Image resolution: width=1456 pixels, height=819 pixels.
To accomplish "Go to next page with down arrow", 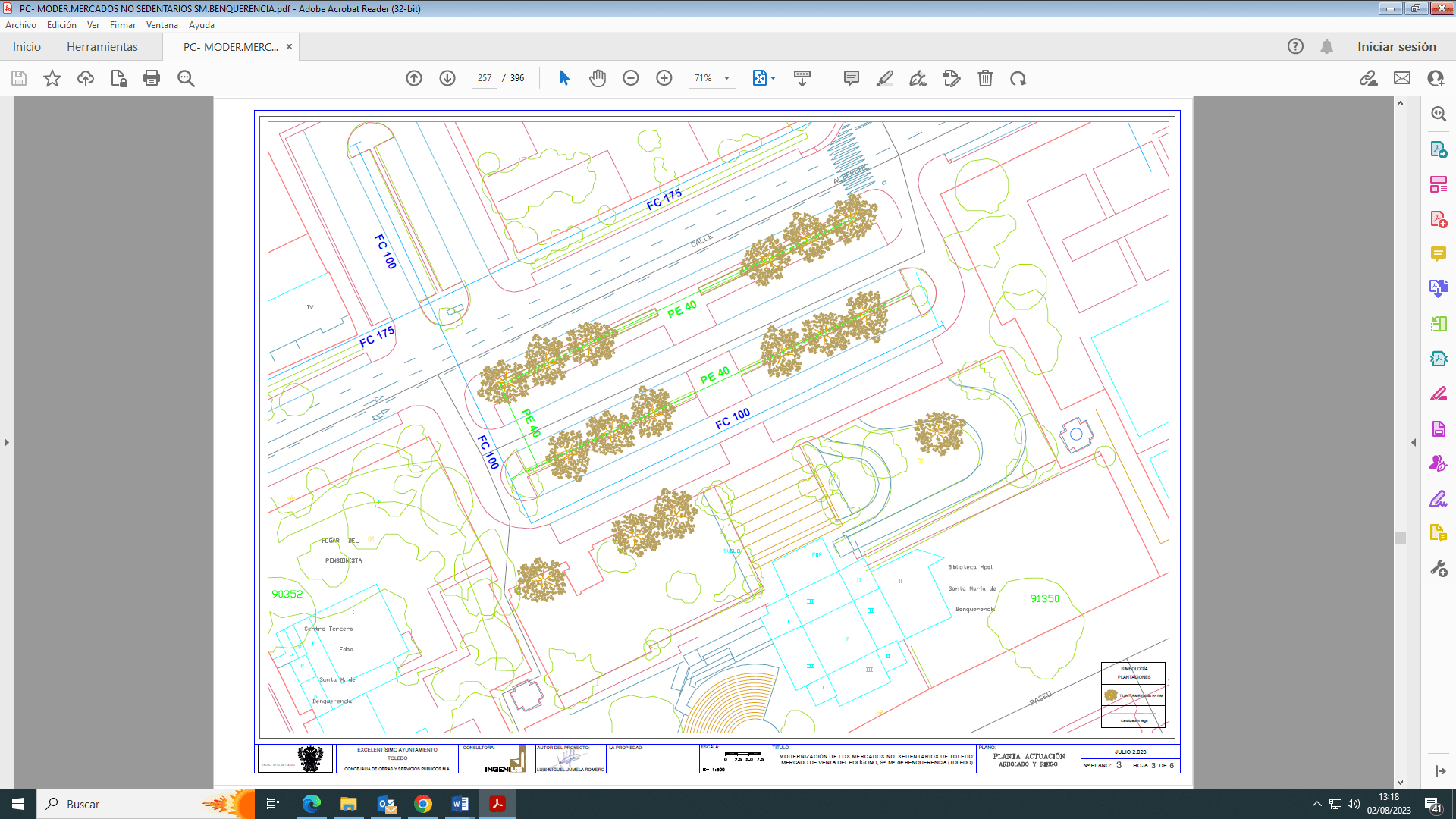I will pos(447,78).
